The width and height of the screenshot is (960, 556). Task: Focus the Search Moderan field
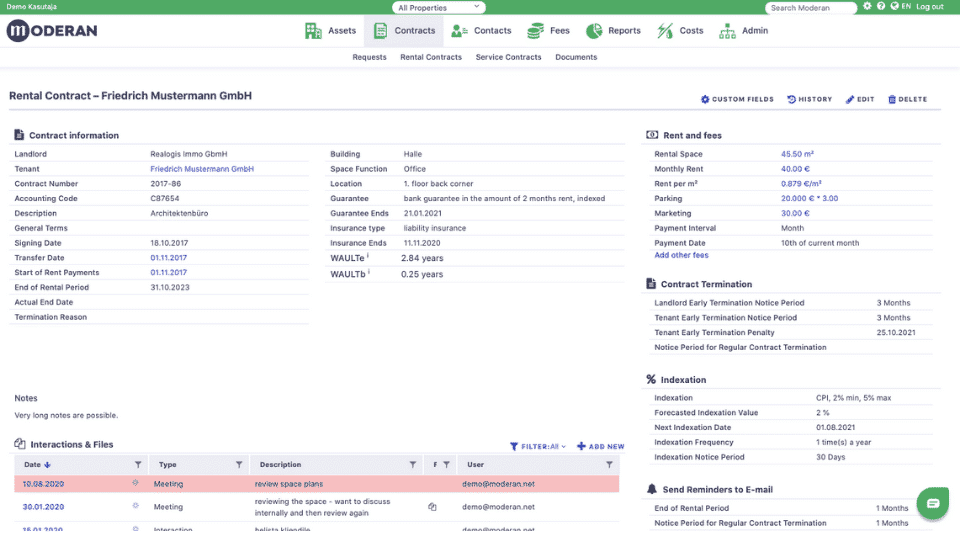(x=811, y=8)
